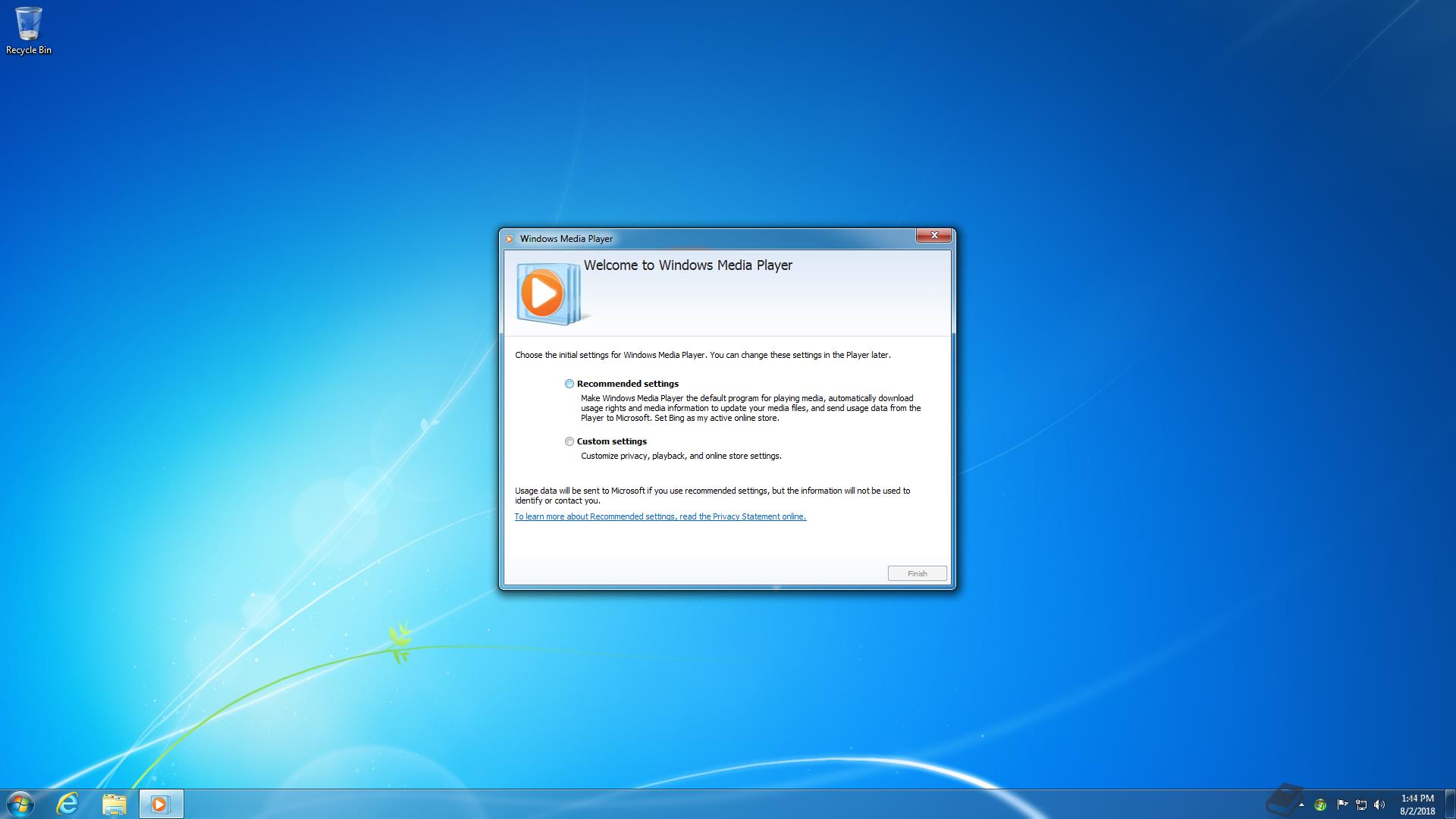Open the Windows Update tray icon
The image size is (1456, 819).
click(1319, 805)
